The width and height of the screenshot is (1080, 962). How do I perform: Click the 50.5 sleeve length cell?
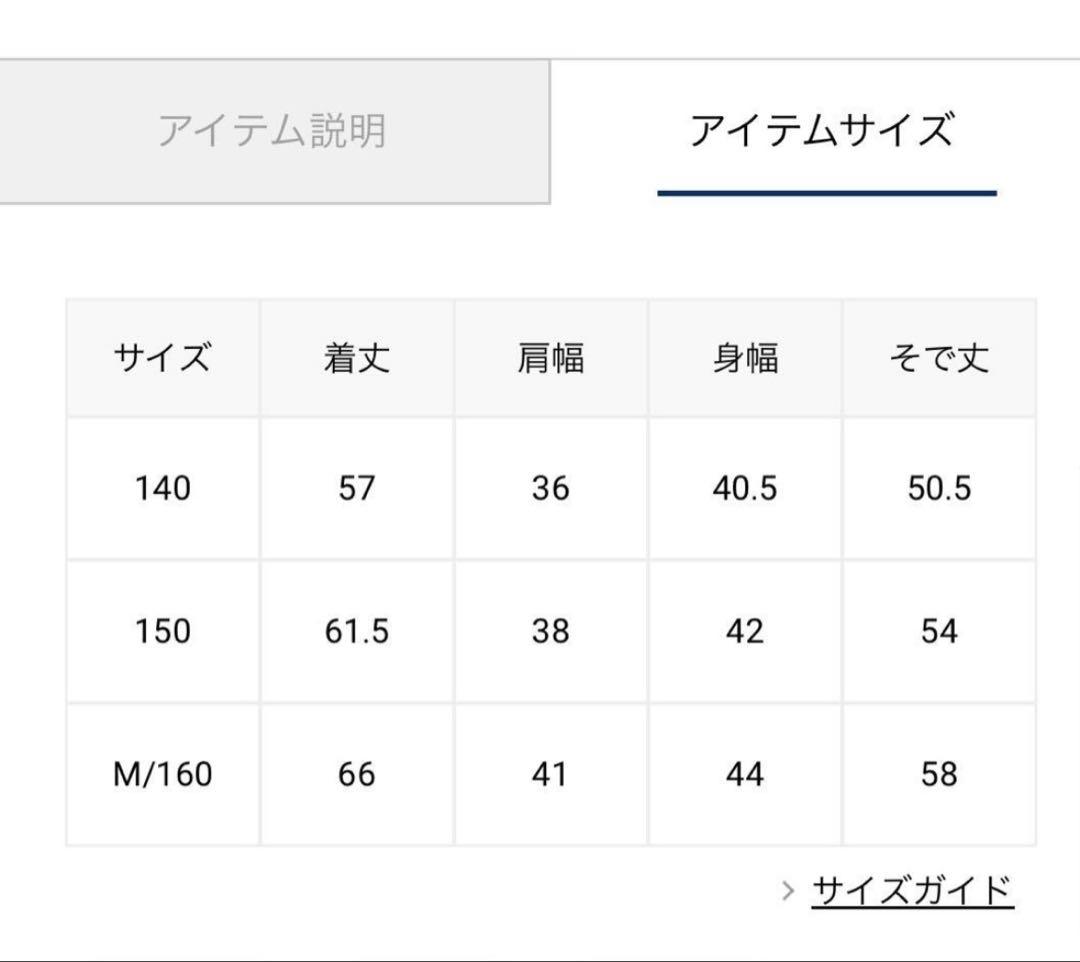coord(938,489)
